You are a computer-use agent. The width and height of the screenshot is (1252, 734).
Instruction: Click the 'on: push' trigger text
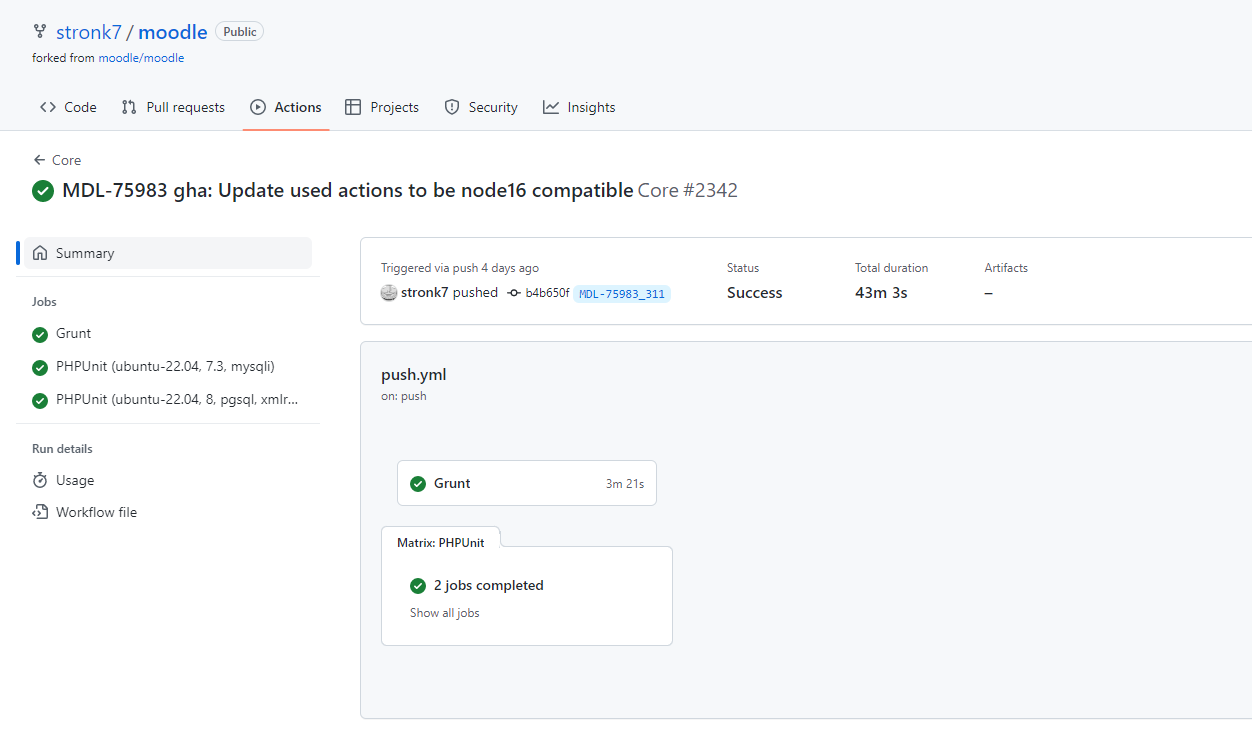coord(404,396)
